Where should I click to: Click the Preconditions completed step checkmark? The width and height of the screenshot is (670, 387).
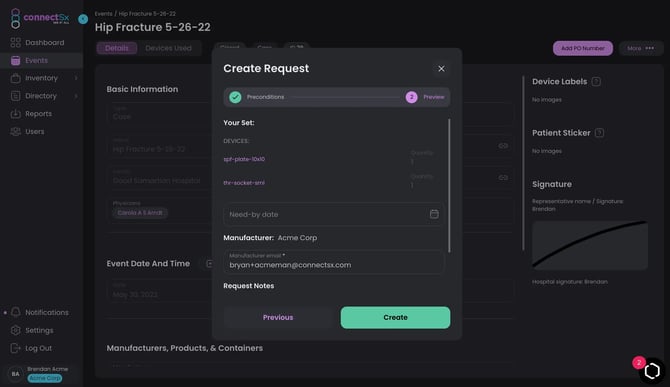[235, 97]
